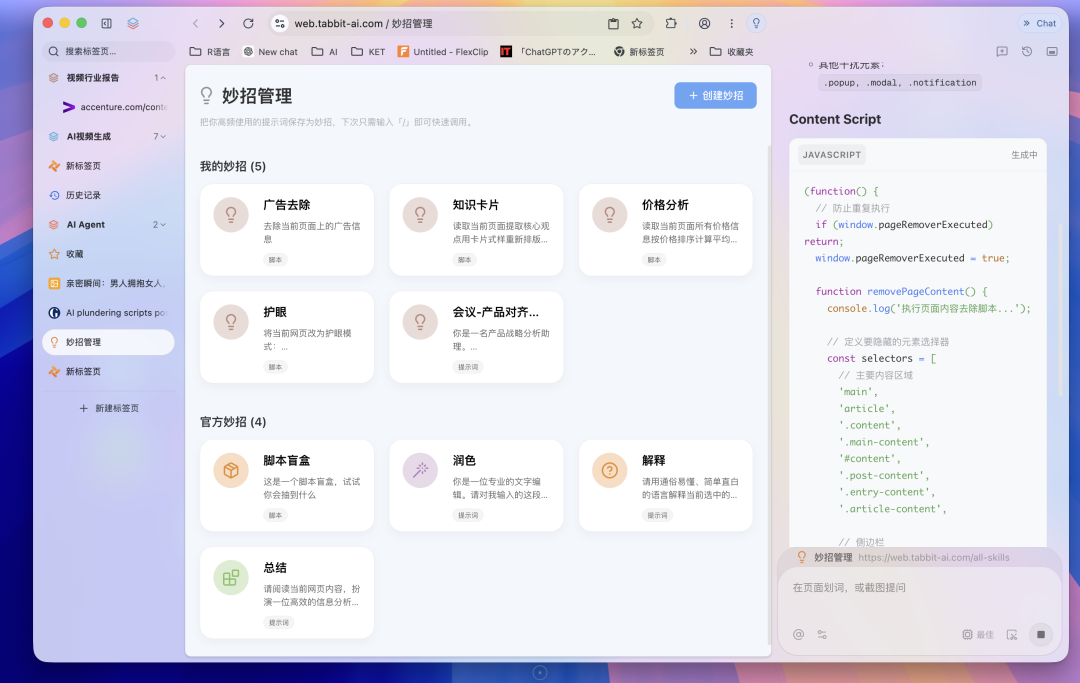Image resolution: width=1080 pixels, height=683 pixels.
Task: Open the 会议-产品对齐 skill card
Action: (476, 337)
